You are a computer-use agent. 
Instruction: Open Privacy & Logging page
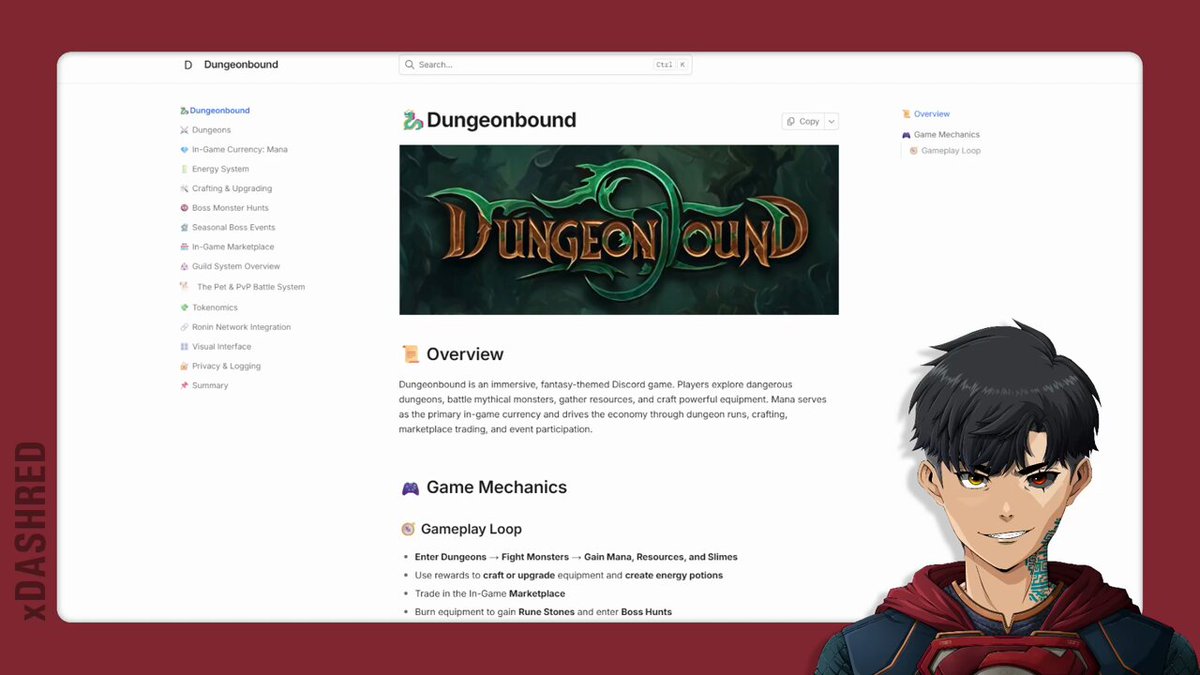click(226, 366)
